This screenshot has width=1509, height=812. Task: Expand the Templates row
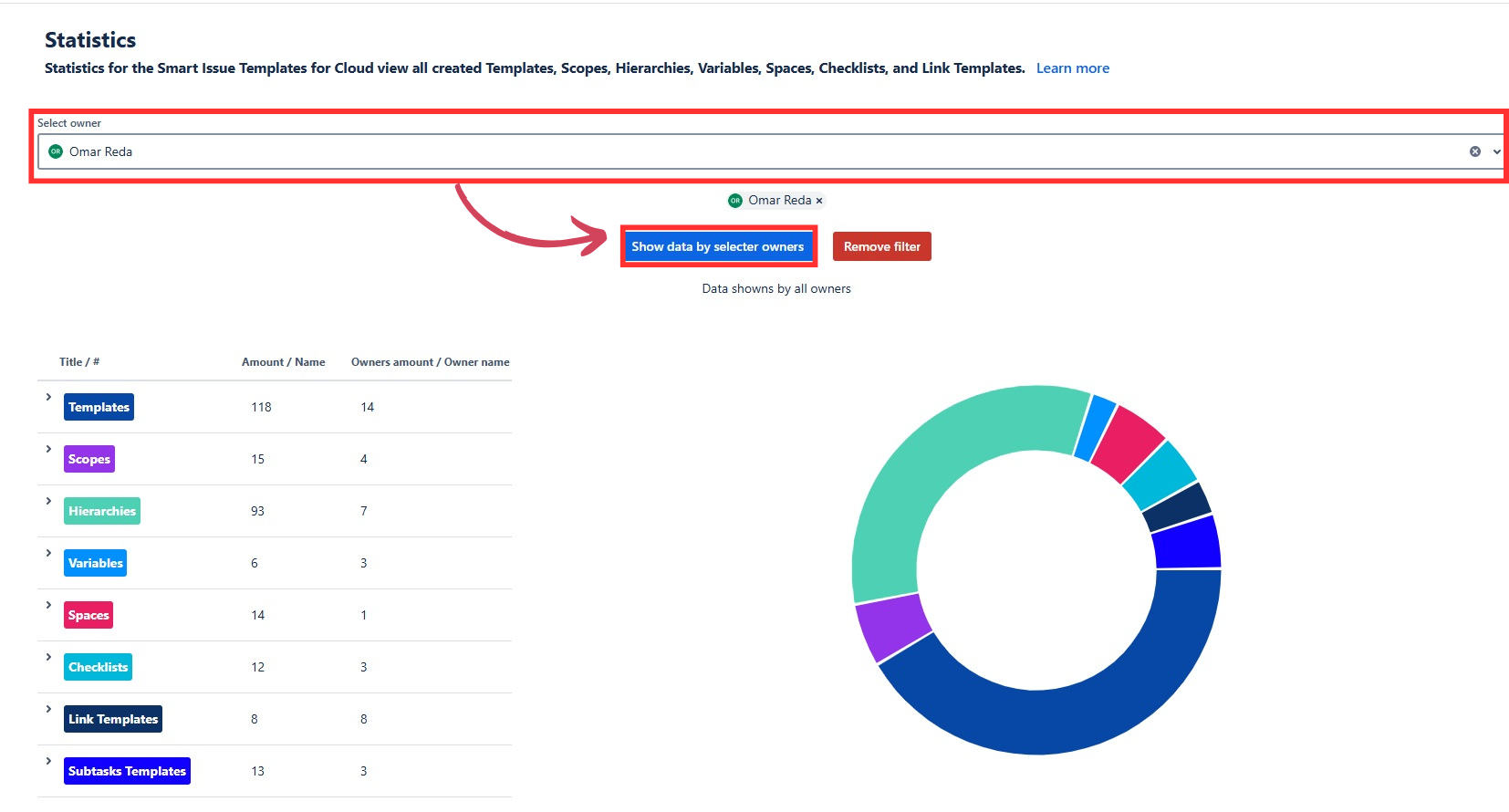coord(49,398)
